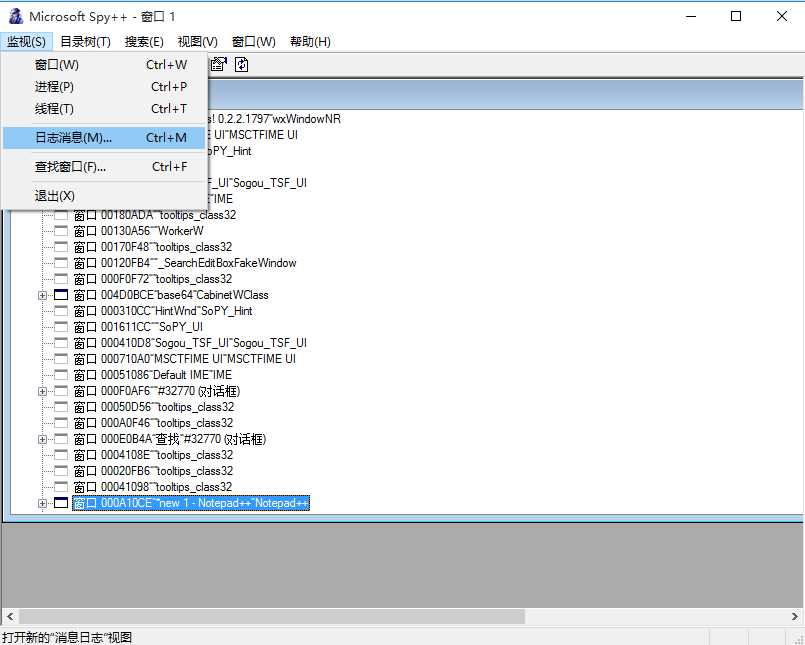Open the 窗口(W) menu in menu bar
805x645 pixels.
[x=254, y=42]
